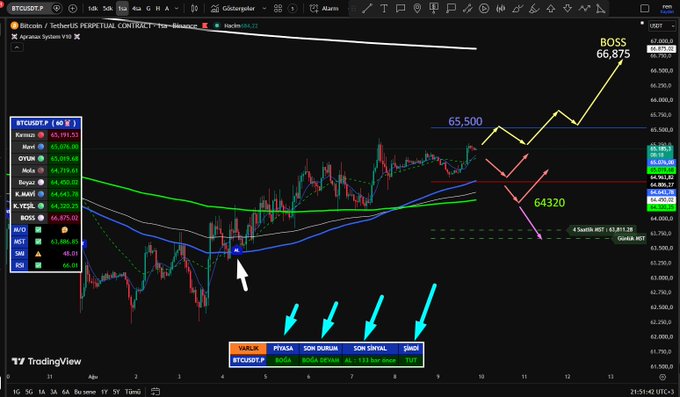
Task: Select the Text tool
Action: click(384, 8)
